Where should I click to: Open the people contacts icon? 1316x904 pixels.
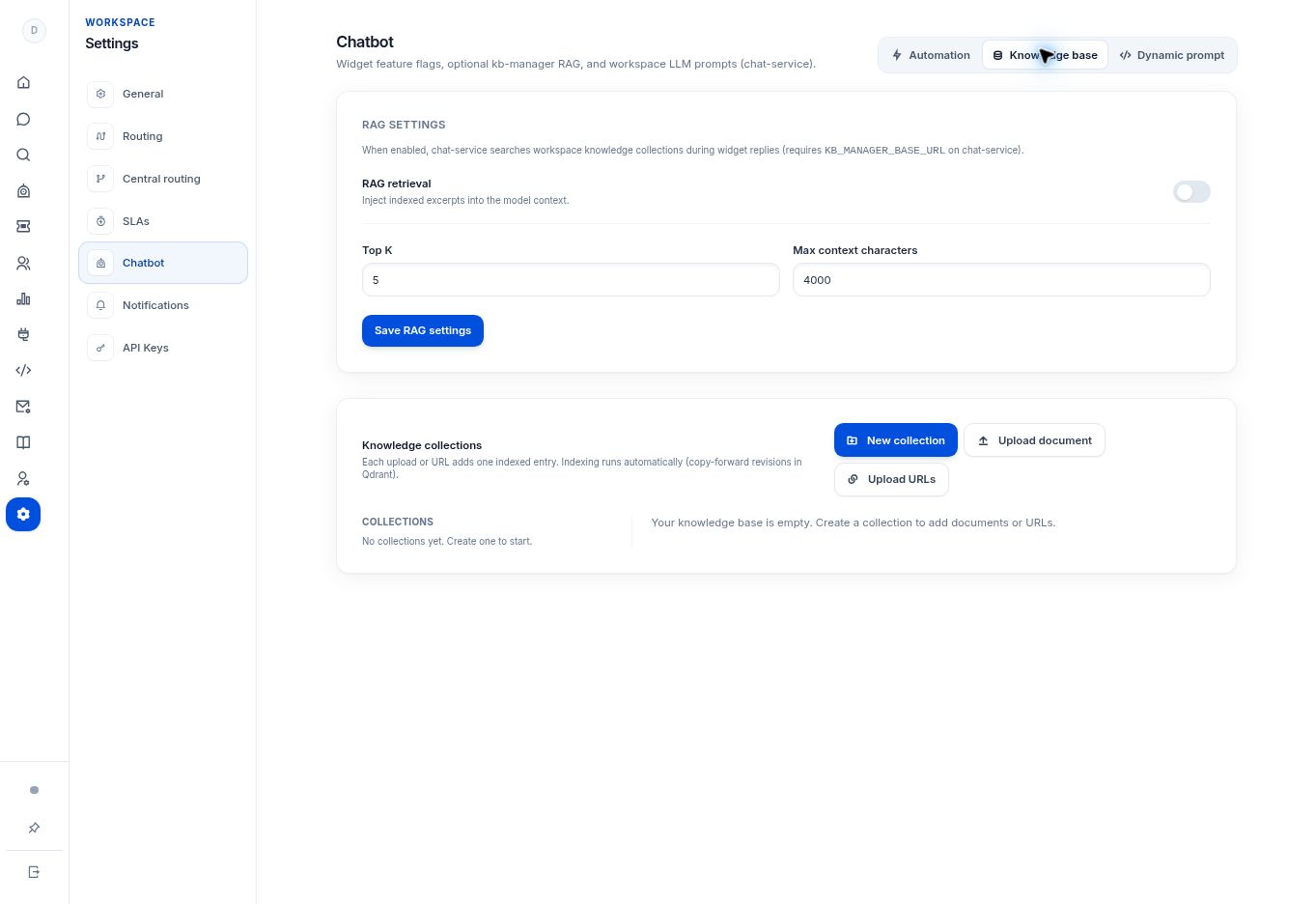coord(23,263)
